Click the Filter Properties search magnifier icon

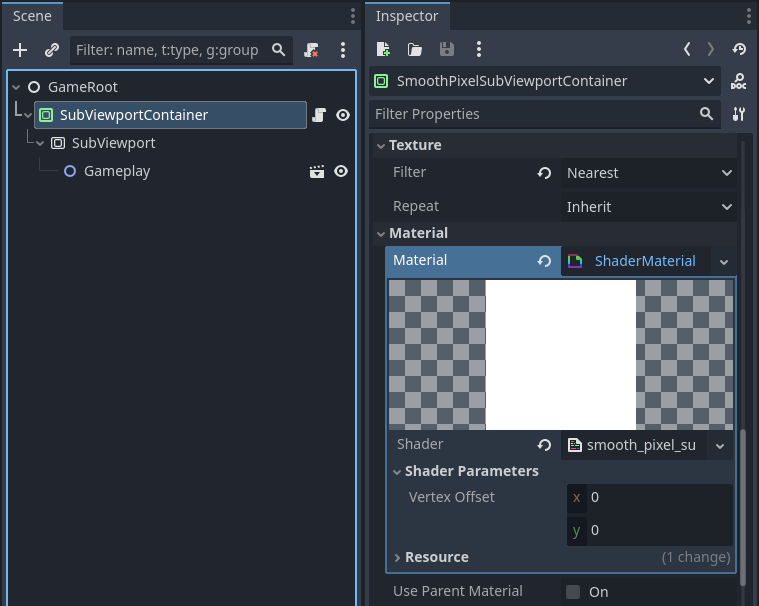point(706,114)
